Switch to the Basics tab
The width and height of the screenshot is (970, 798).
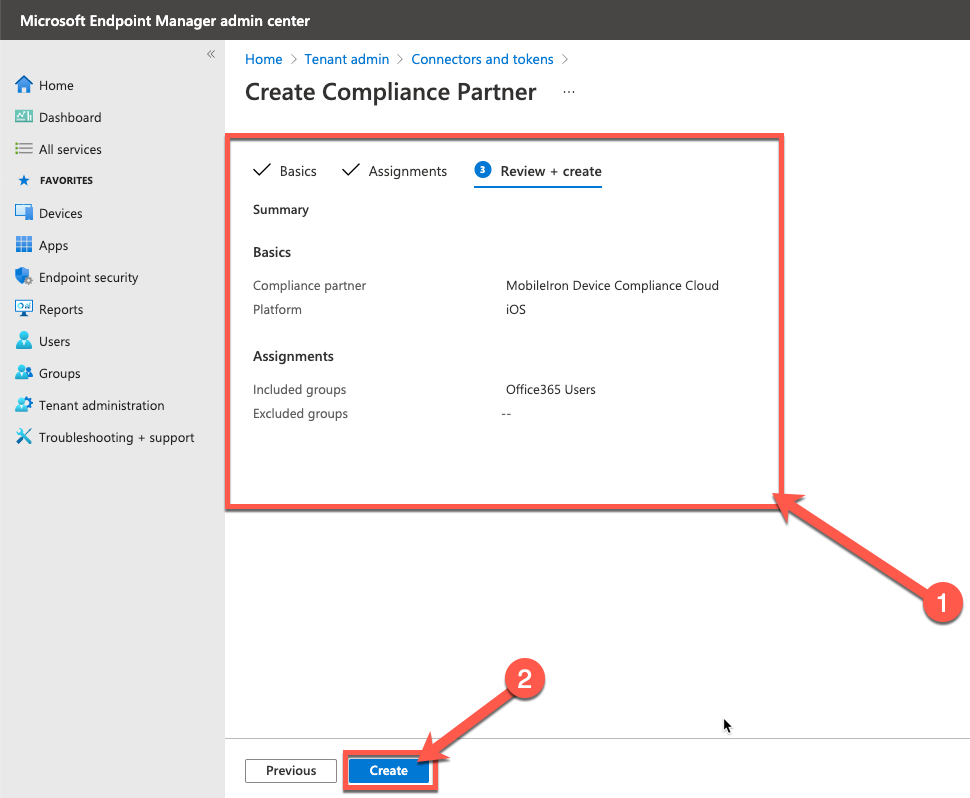[296, 170]
